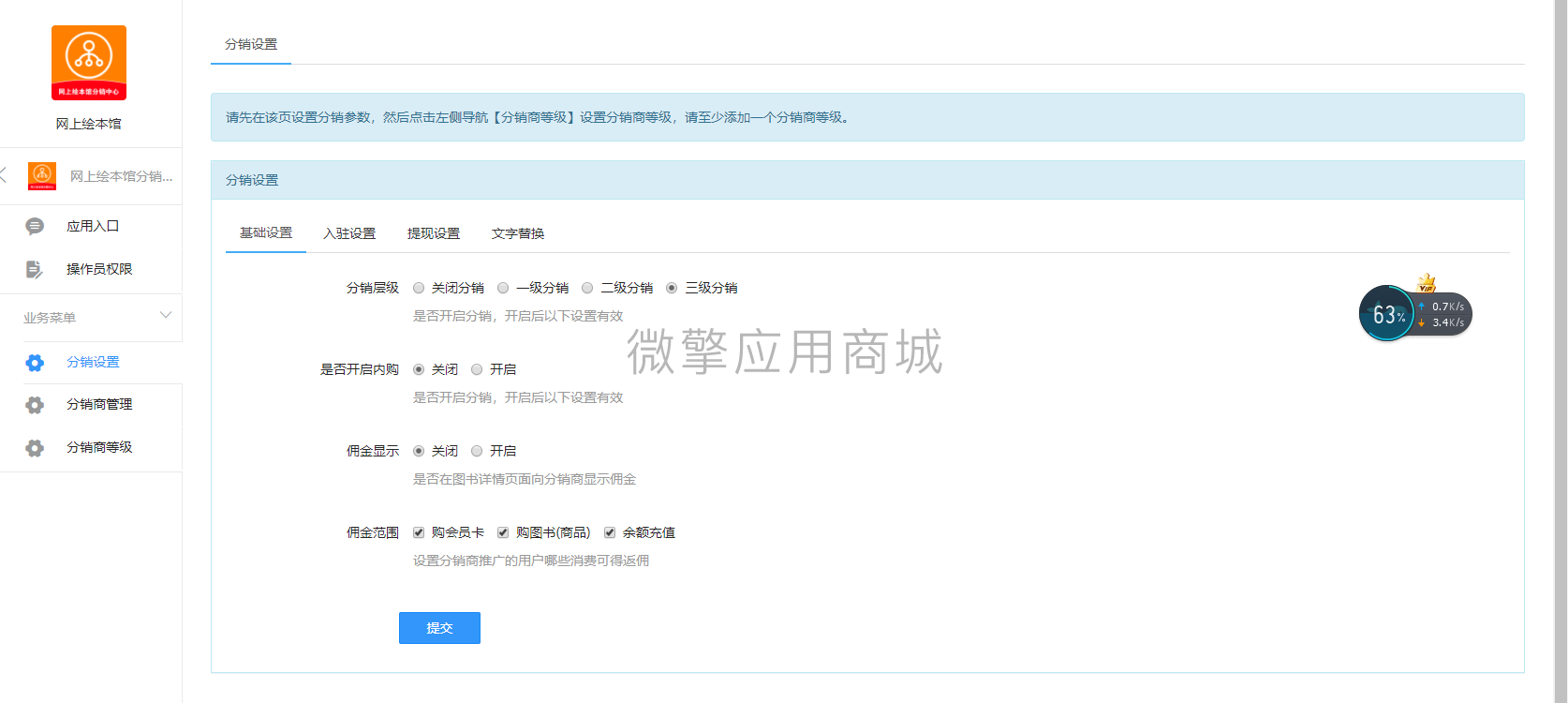Click the blue gear icon for 分销设置
The width and height of the screenshot is (1568, 703).
(35, 362)
